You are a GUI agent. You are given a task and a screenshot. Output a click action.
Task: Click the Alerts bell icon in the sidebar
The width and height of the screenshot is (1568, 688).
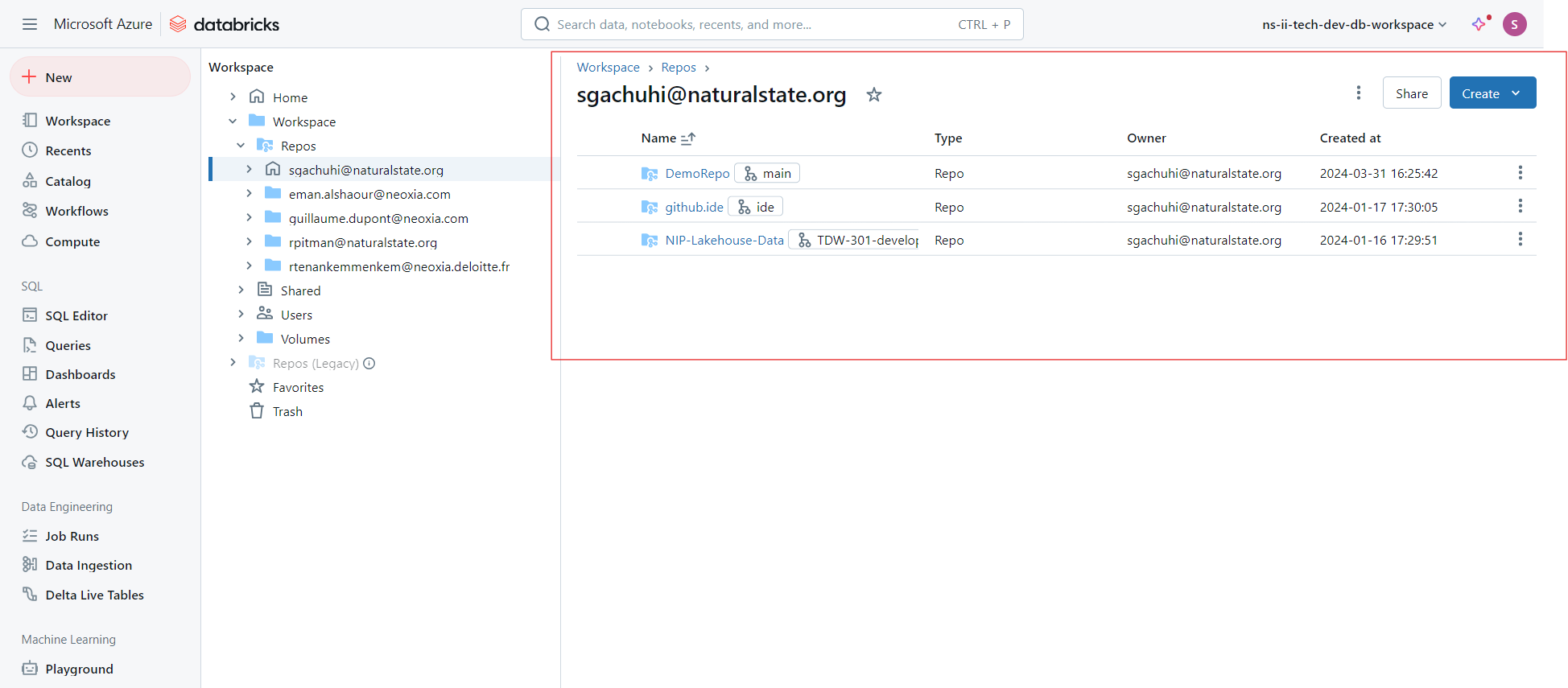pyautogui.click(x=30, y=403)
